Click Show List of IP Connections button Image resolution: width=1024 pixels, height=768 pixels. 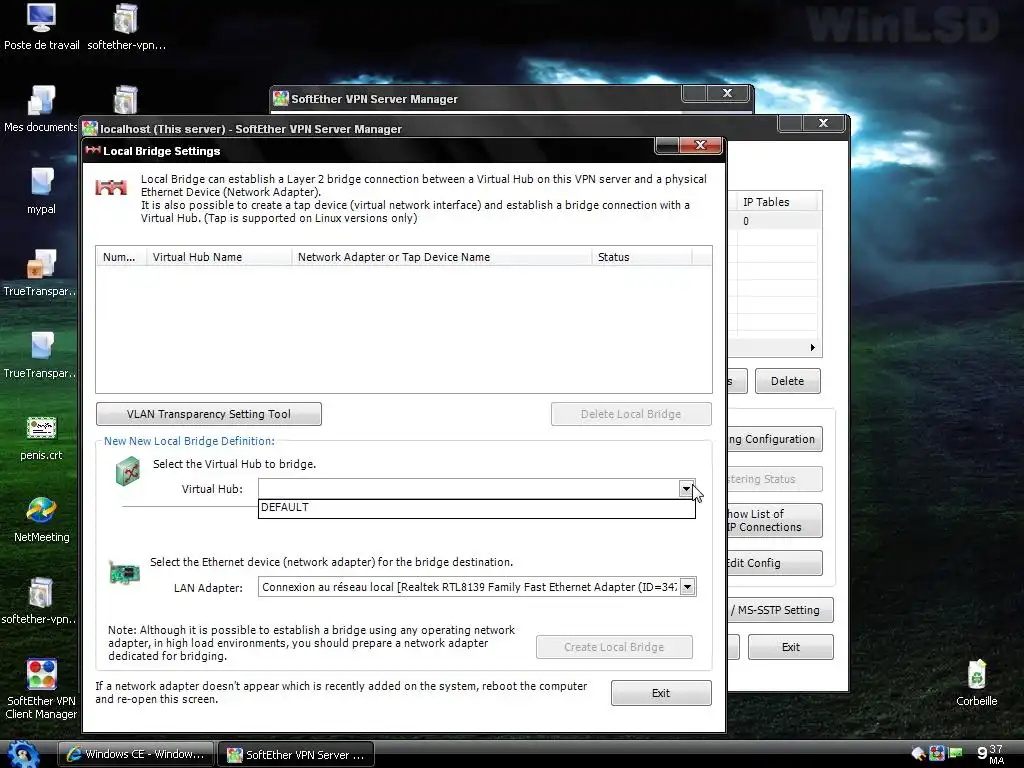pos(775,520)
